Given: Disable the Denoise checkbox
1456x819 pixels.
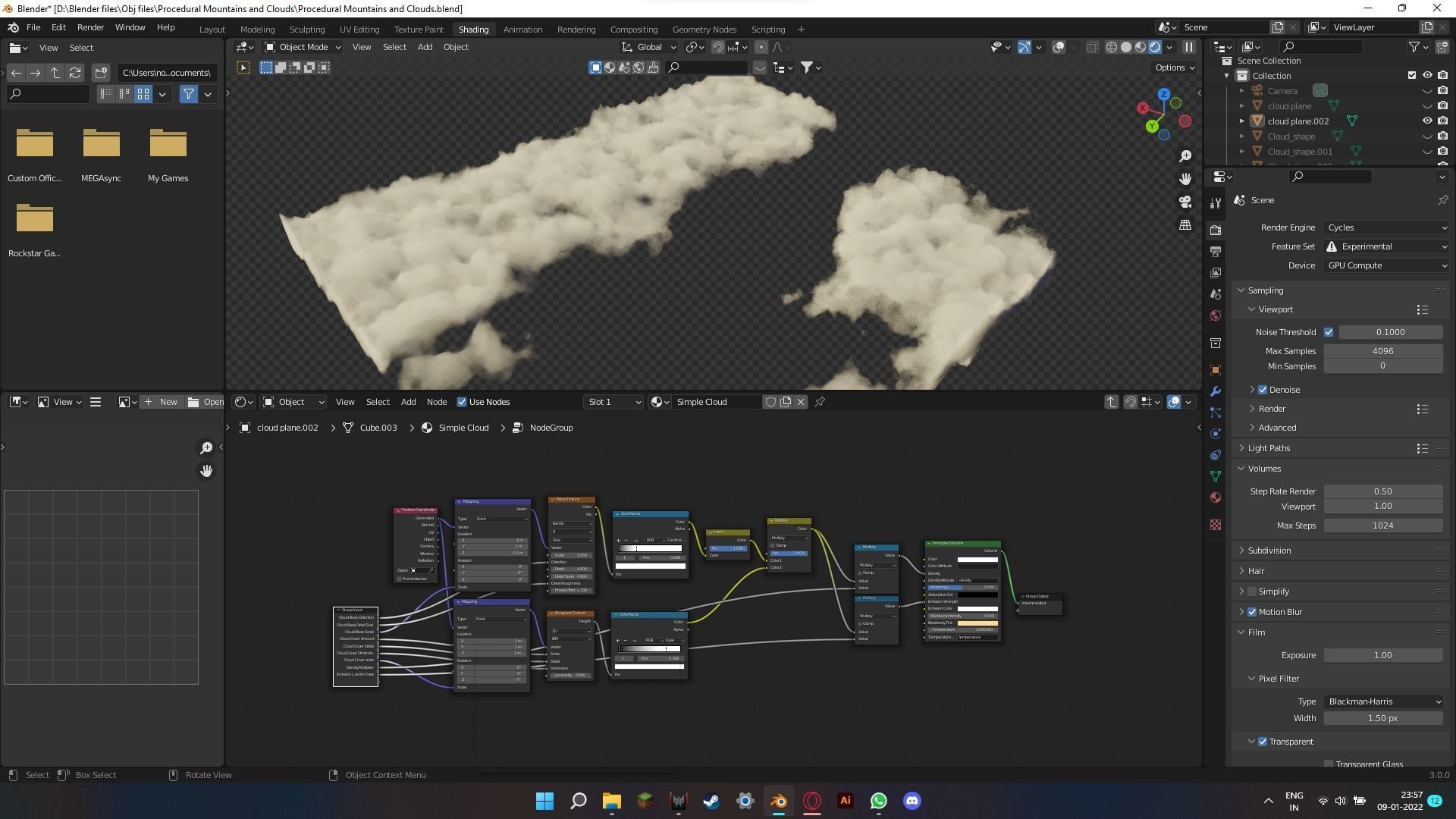Looking at the screenshot, I should [x=1263, y=390].
